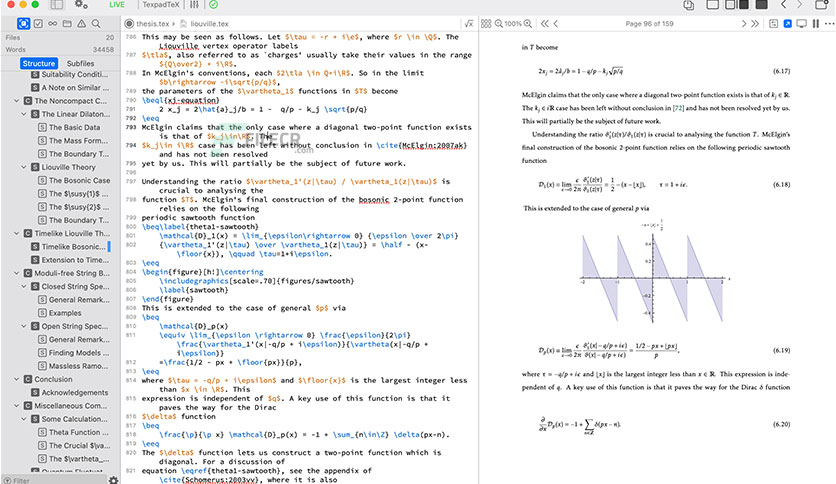Jump to last PDF page
836x484 pixels.
click(x=755, y=23)
